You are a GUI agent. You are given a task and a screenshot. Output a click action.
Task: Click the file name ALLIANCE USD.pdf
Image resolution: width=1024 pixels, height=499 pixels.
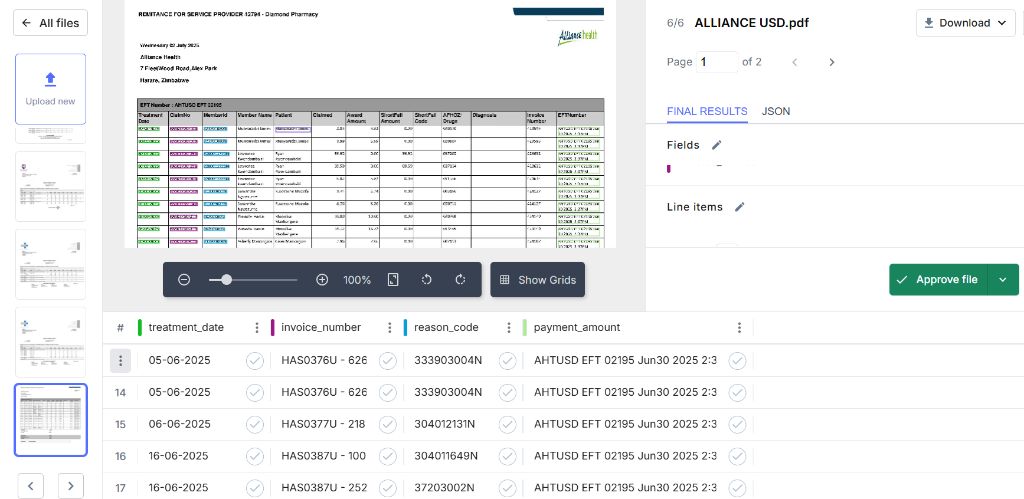pos(752,23)
